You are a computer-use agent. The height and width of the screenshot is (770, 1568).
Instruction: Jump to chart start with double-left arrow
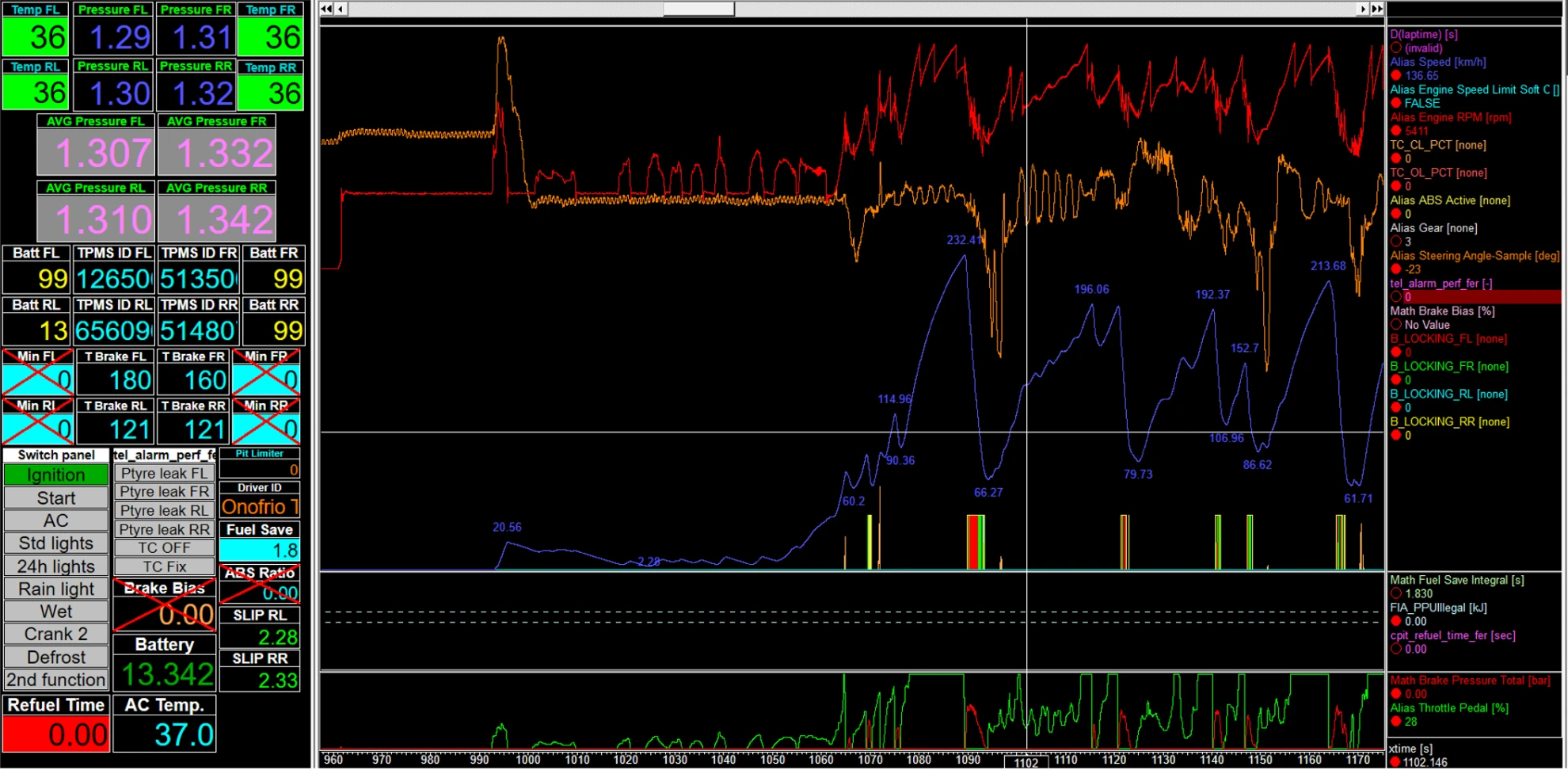pos(325,9)
